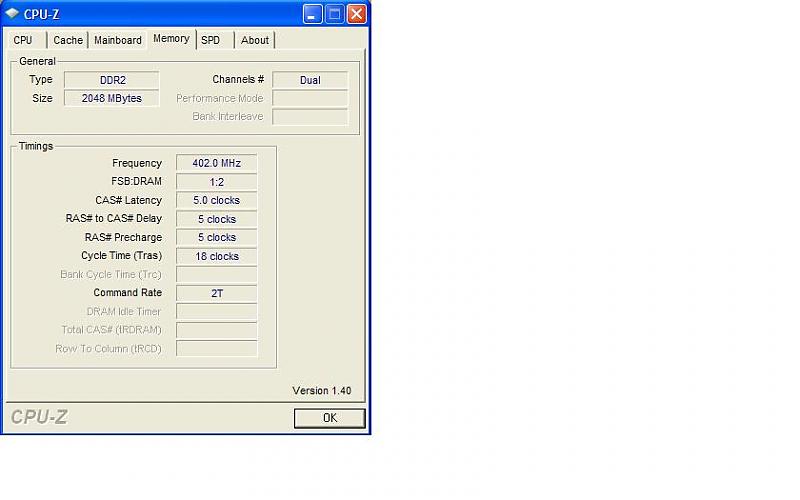The image size is (800, 500).
Task: Click the empty Bank Interleave field
Action: tap(310, 117)
